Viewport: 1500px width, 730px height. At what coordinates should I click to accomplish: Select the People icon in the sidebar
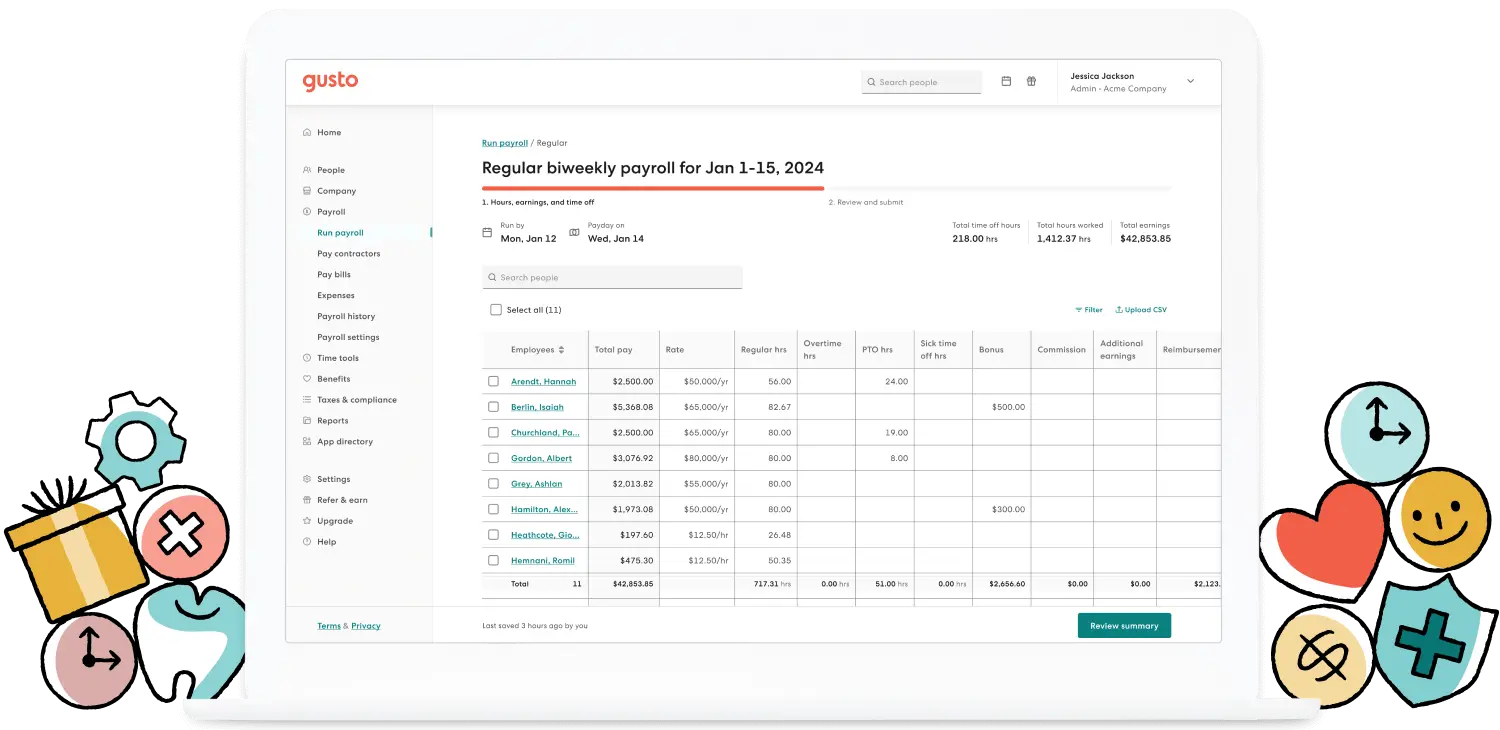pyautogui.click(x=305, y=169)
